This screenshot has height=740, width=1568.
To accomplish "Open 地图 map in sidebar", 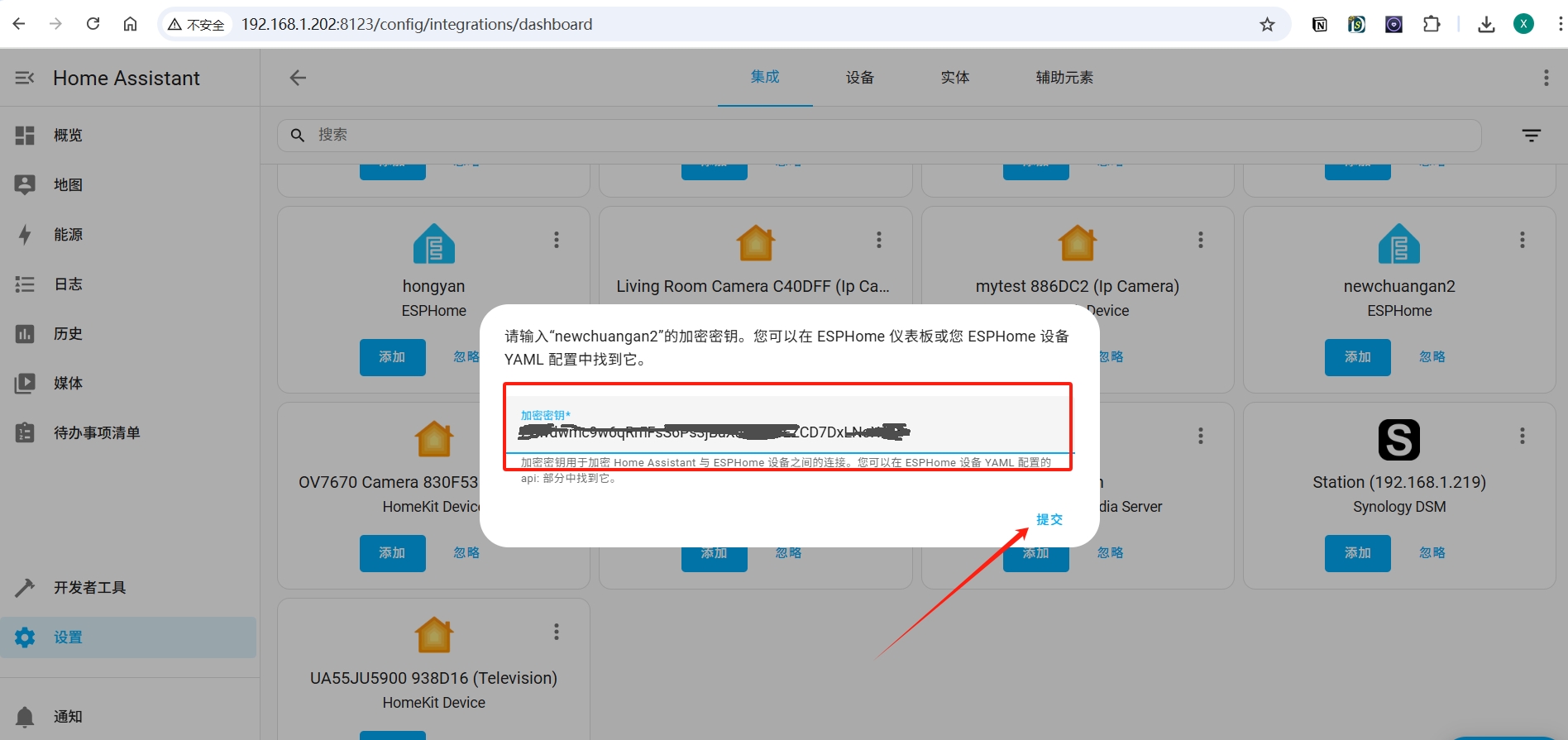I will pyautogui.click(x=128, y=184).
